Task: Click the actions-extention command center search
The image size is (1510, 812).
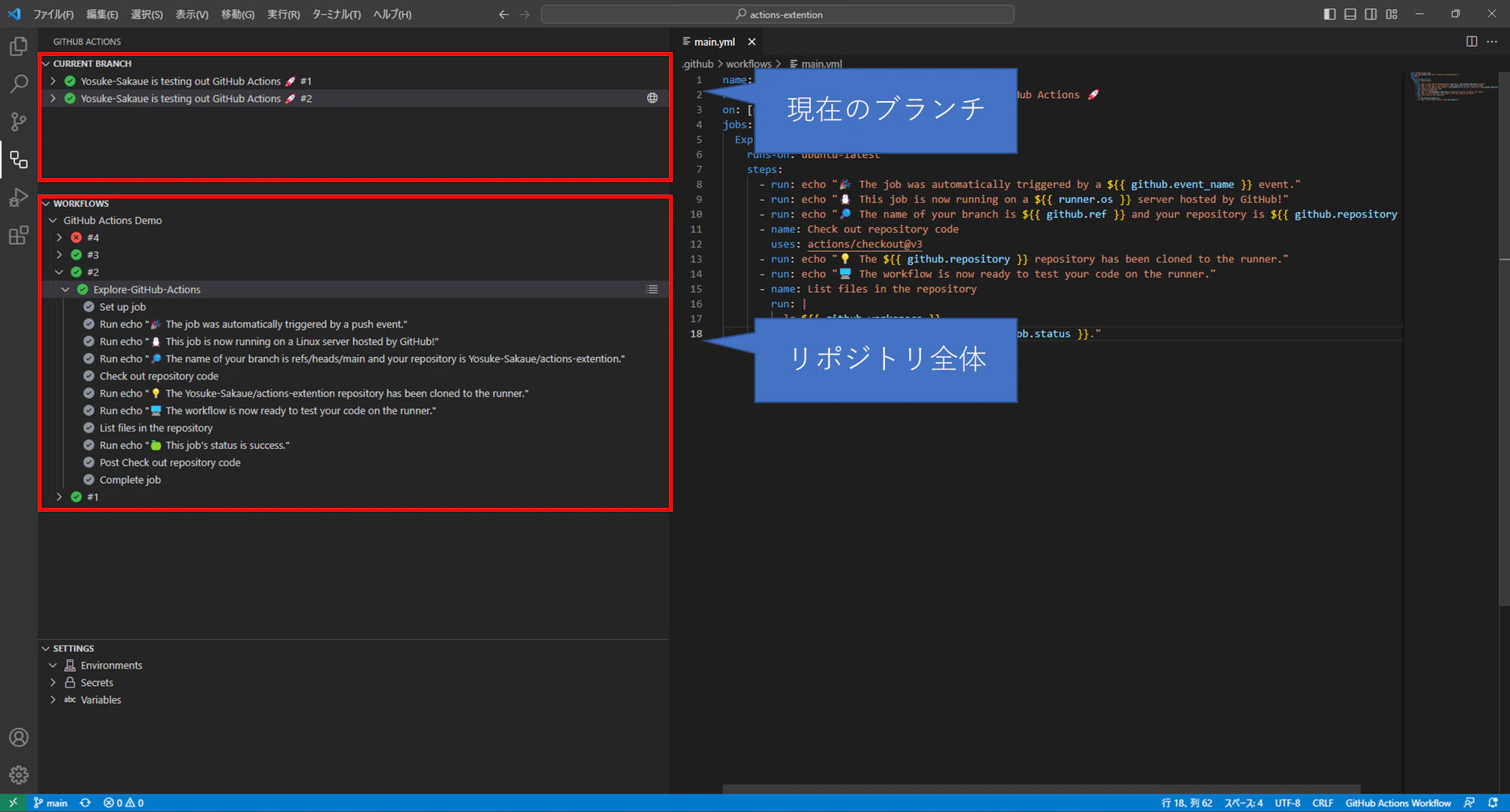Action: [778, 14]
